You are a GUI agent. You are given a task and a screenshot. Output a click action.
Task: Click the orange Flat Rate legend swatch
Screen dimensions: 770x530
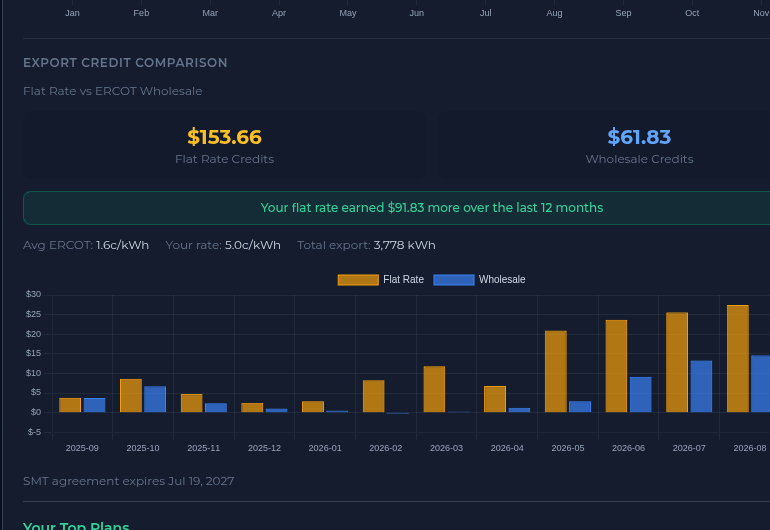point(358,280)
